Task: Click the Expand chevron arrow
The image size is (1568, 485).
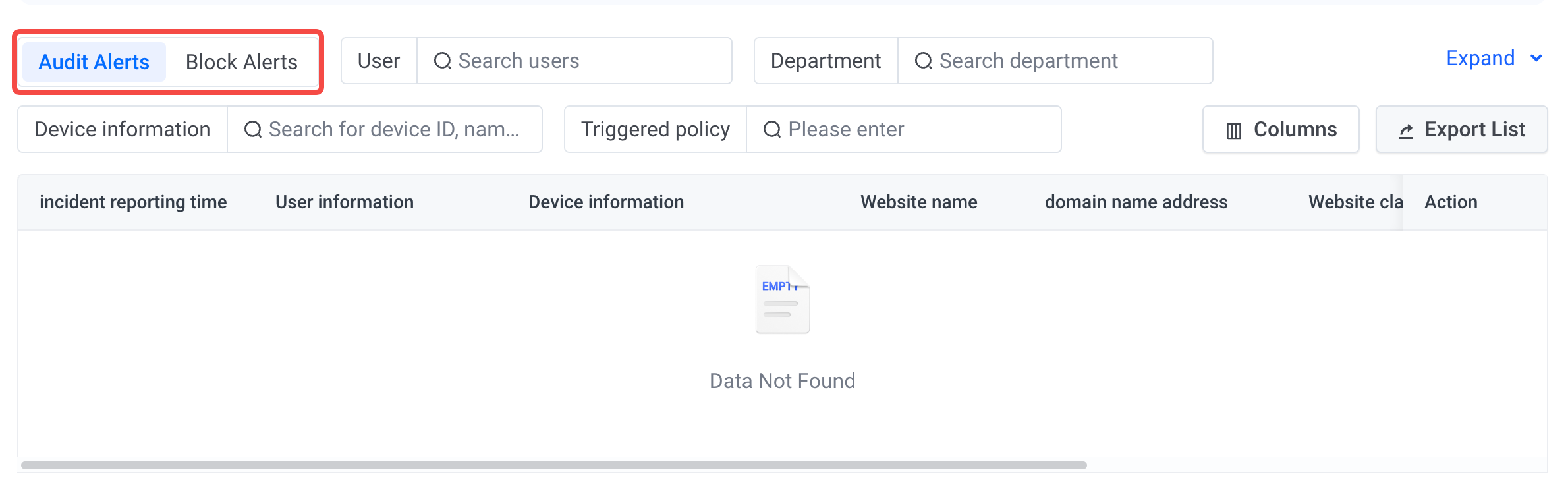Action: click(1536, 59)
